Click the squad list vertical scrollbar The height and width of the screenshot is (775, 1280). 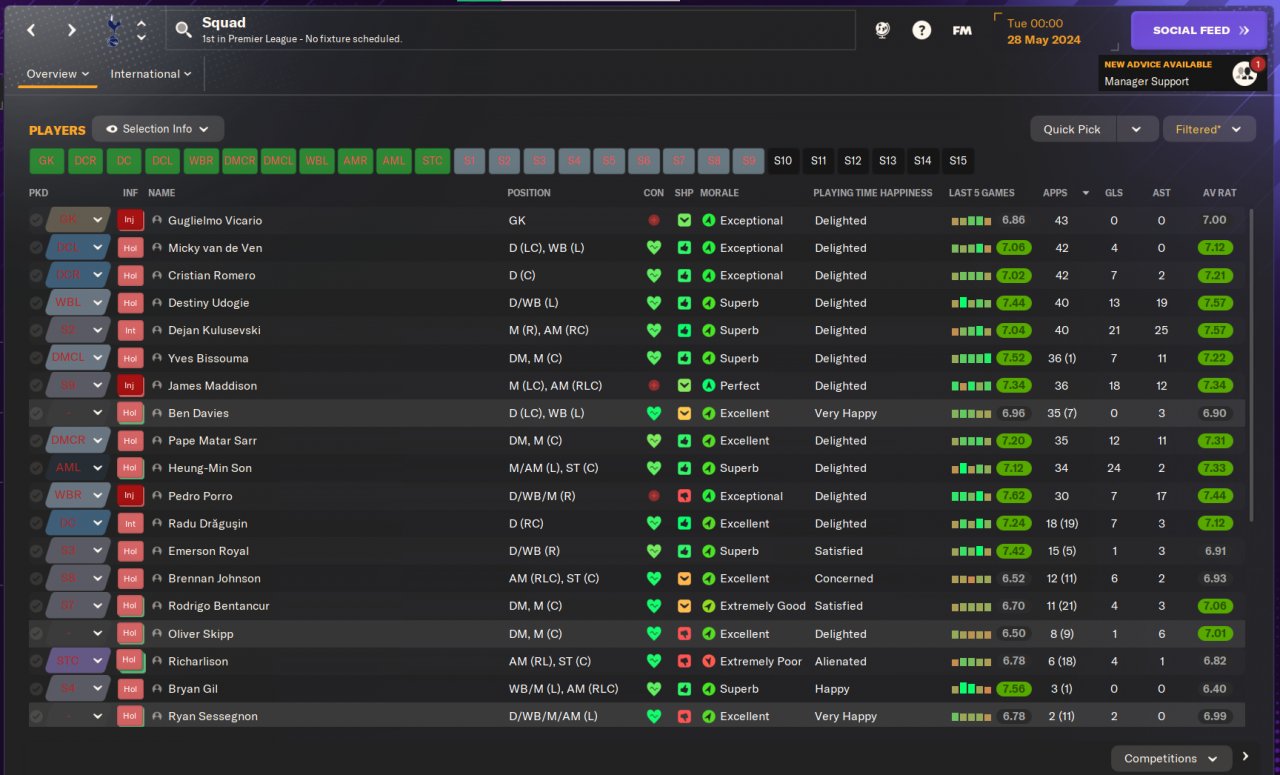tap(1250, 365)
